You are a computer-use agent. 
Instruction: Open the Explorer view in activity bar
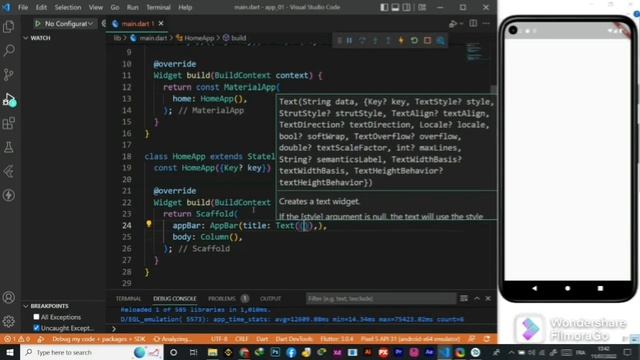pos(9,27)
